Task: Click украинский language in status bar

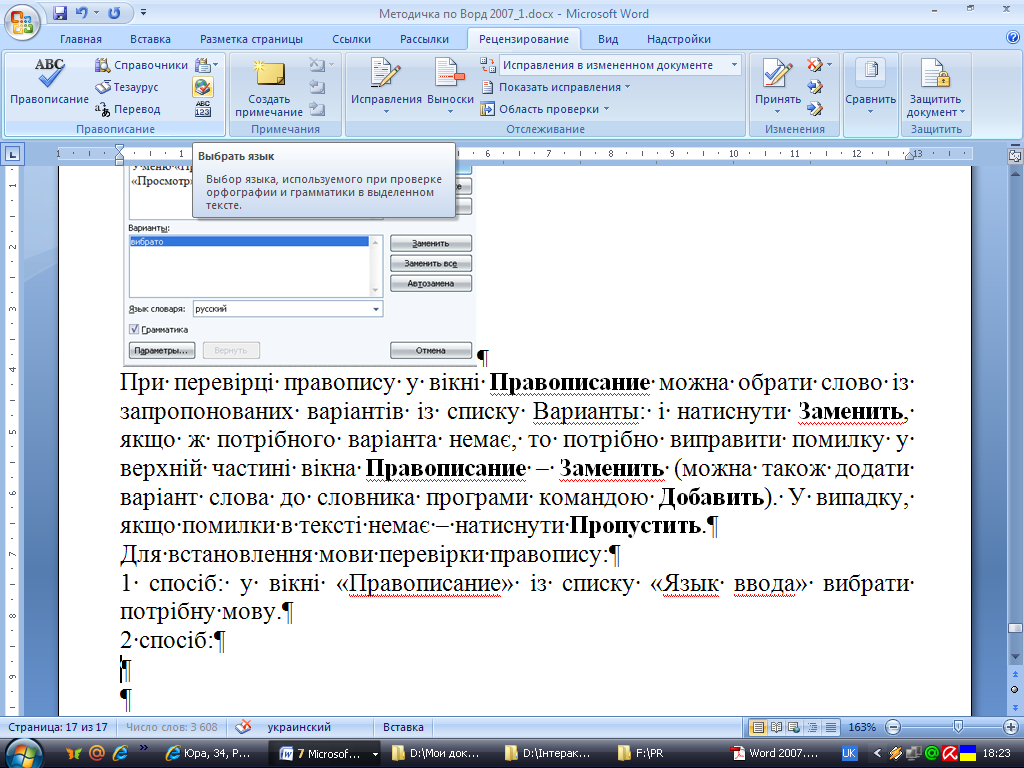Action: [x=299, y=727]
